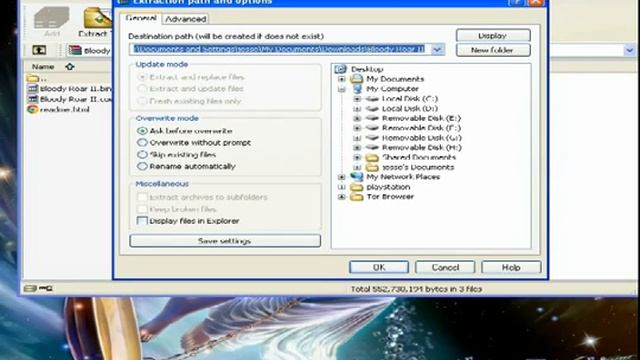Select Removable Disk (G:) drive icon
Image resolution: width=640 pixels, height=360 pixels.
pos(372,138)
